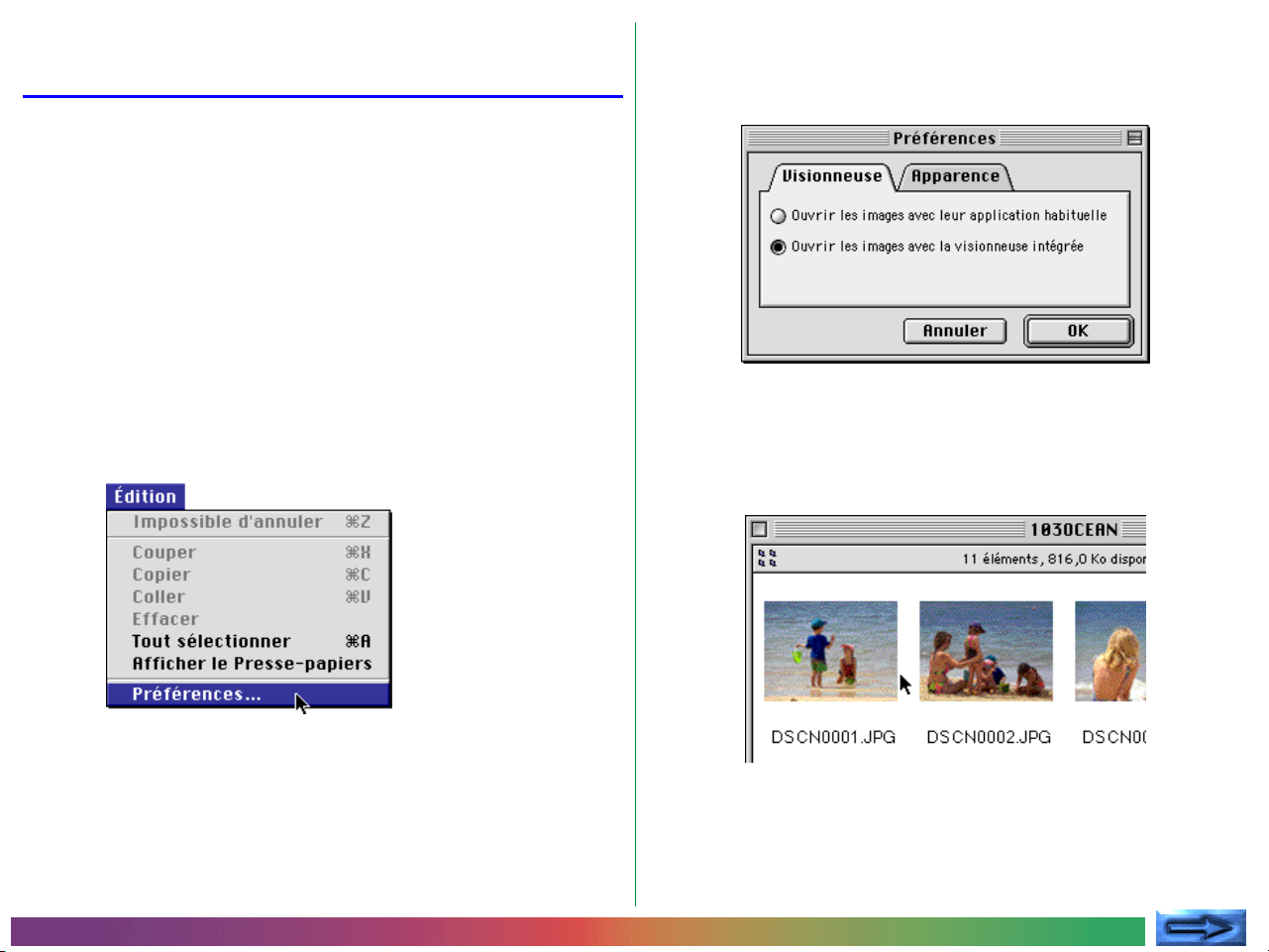
Task: Select the DSCN0002.JPG family thumbnail
Action: [986, 651]
